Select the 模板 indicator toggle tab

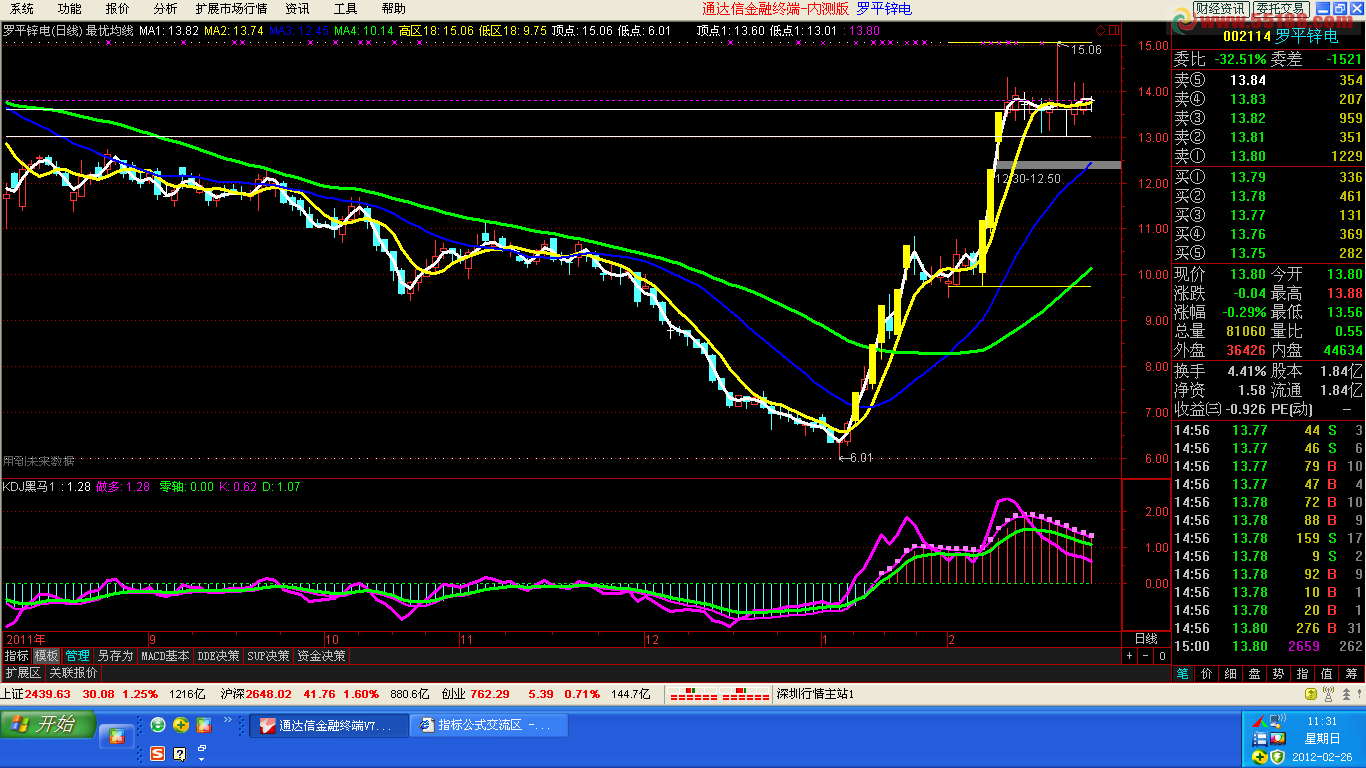click(x=46, y=656)
